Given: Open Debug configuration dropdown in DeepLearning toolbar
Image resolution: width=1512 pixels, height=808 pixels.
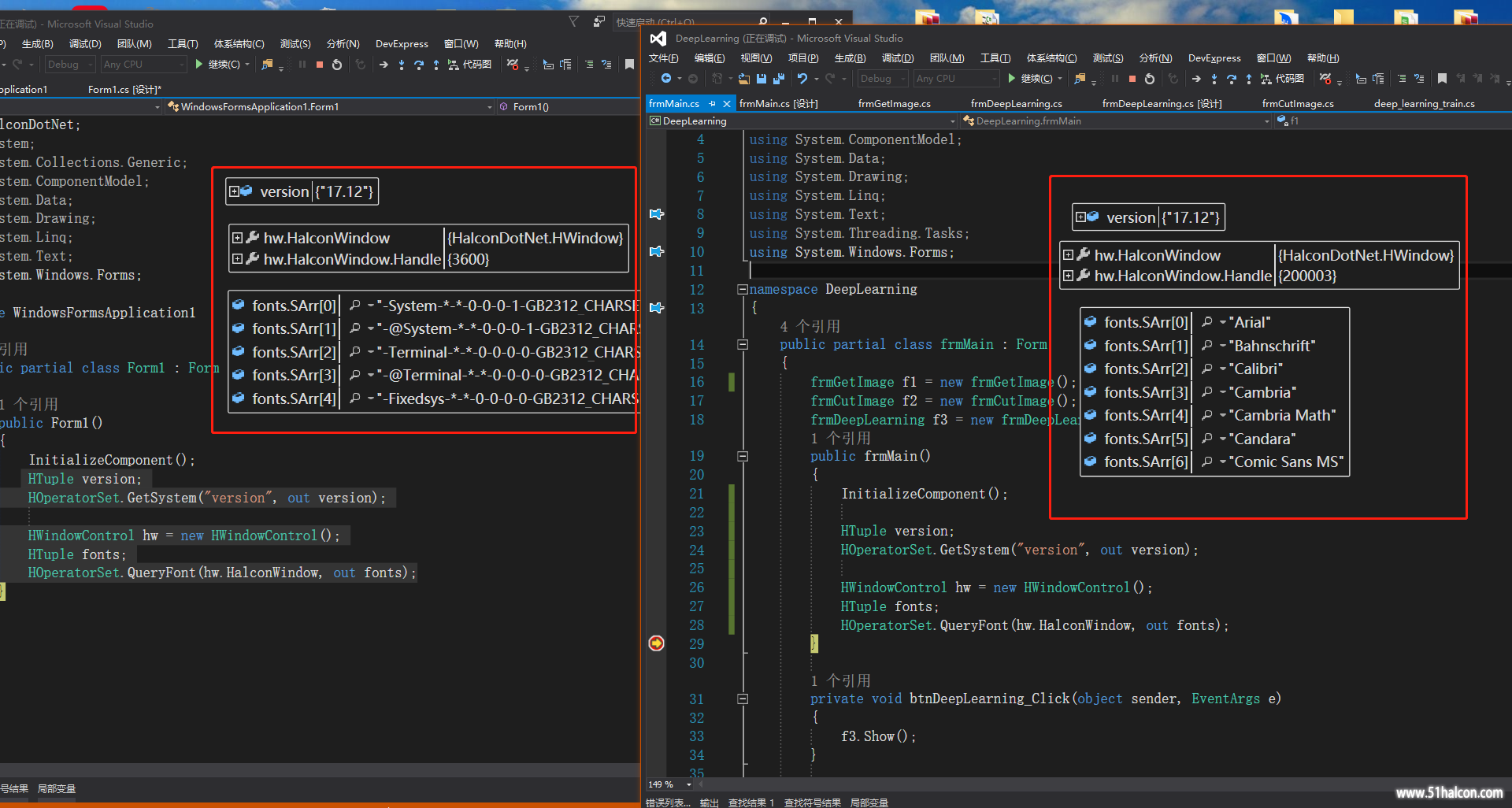Looking at the screenshot, I should click(882, 79).
